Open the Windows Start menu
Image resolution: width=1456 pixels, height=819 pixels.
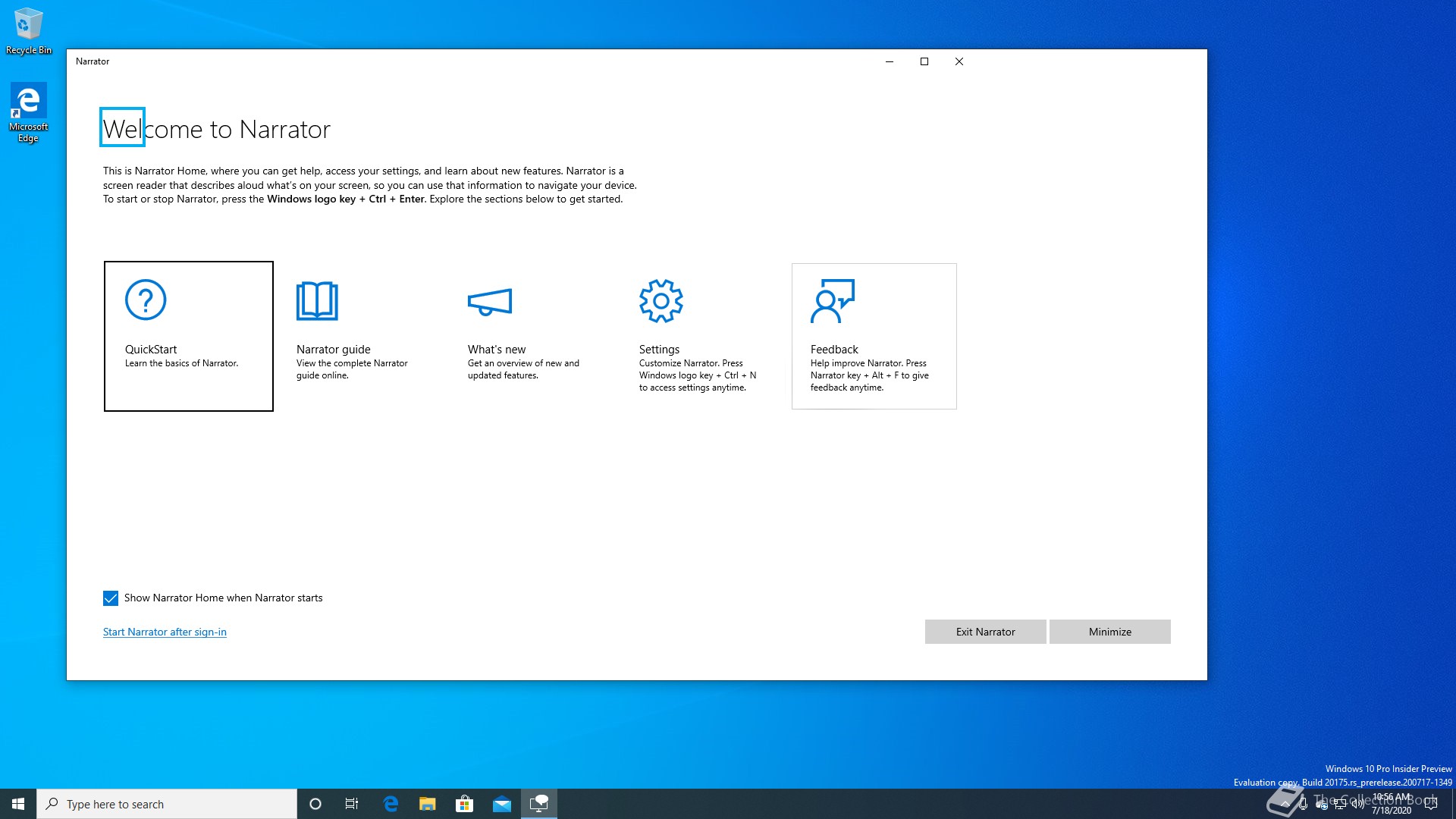[x=18, y=804]
